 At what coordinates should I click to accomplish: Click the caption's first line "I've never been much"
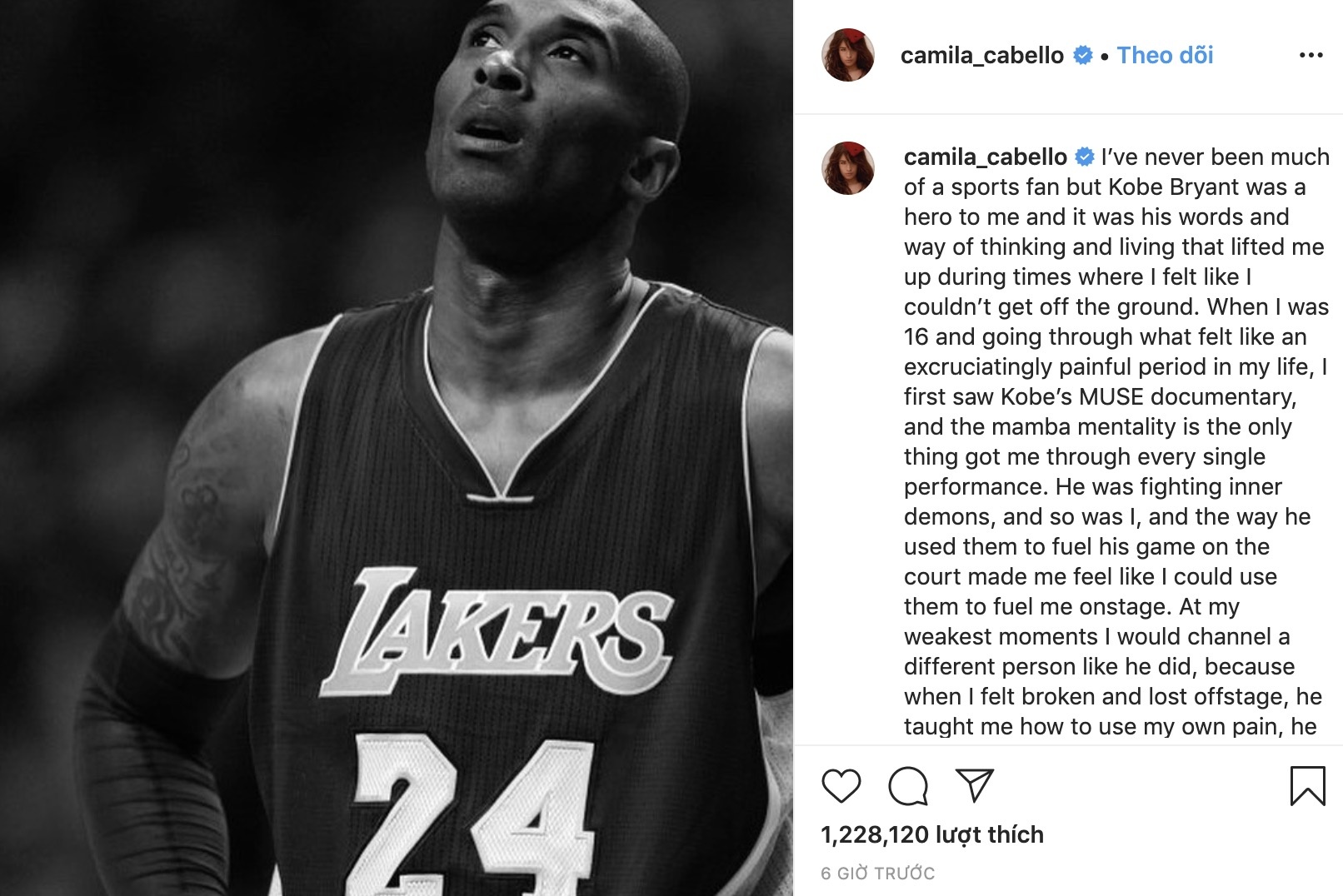click(1215, 157)
